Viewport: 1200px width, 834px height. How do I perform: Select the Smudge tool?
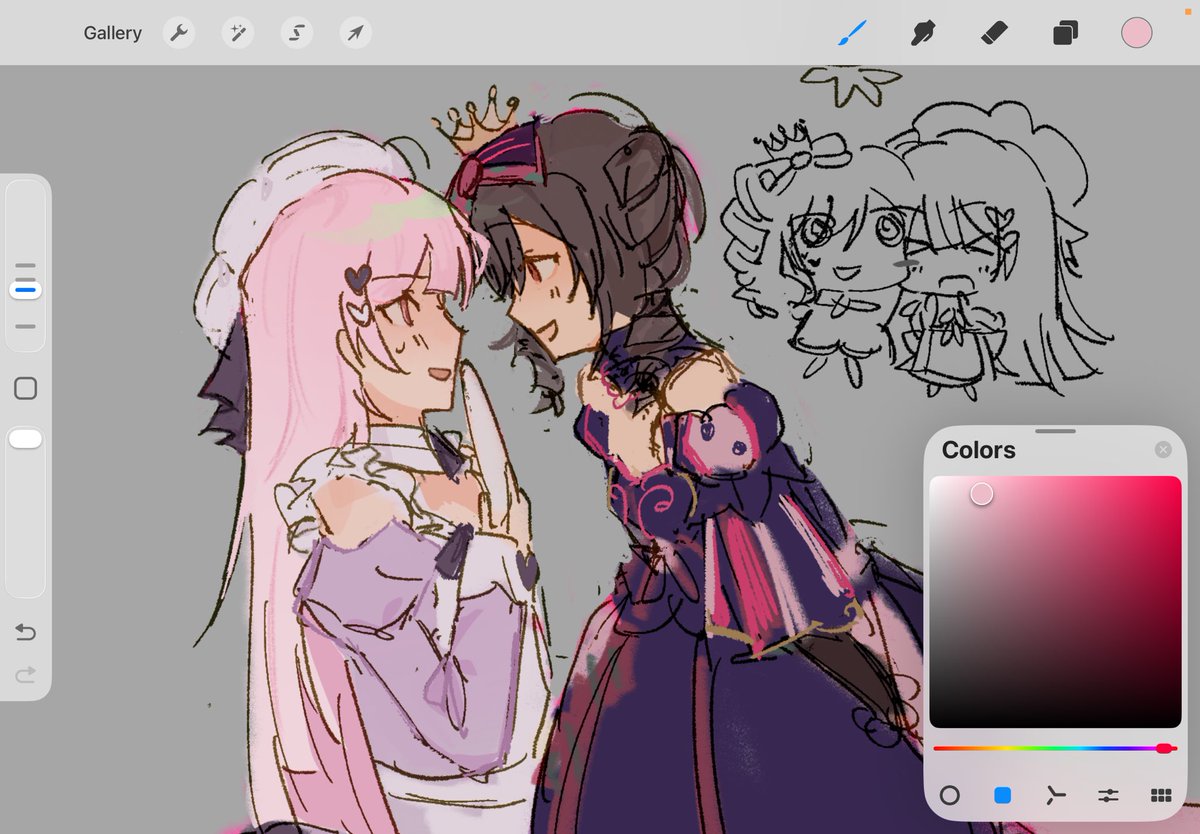pyautogui.click(x=923, y=33)
